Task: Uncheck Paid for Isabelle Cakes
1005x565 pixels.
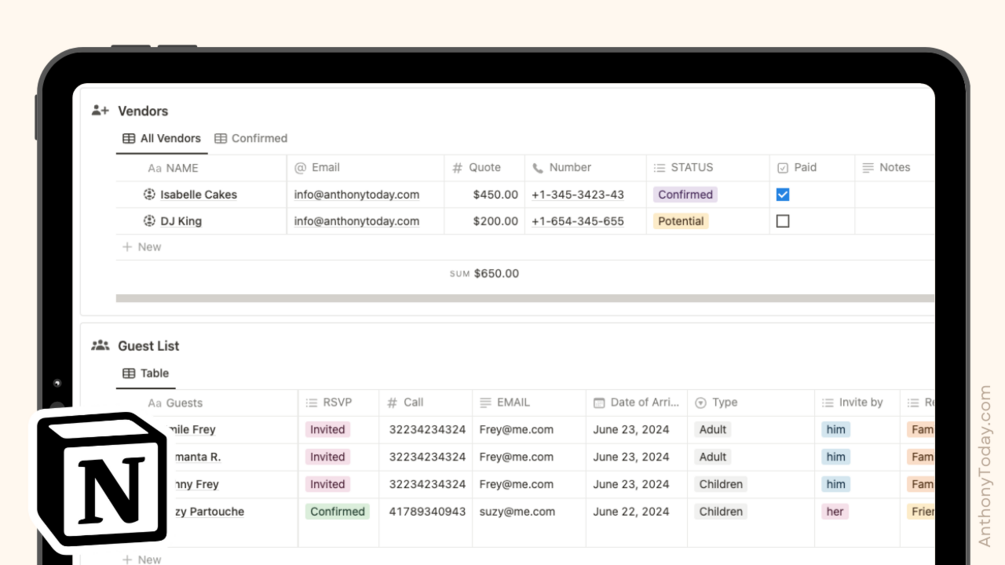Action: click(x=783, y=195)
